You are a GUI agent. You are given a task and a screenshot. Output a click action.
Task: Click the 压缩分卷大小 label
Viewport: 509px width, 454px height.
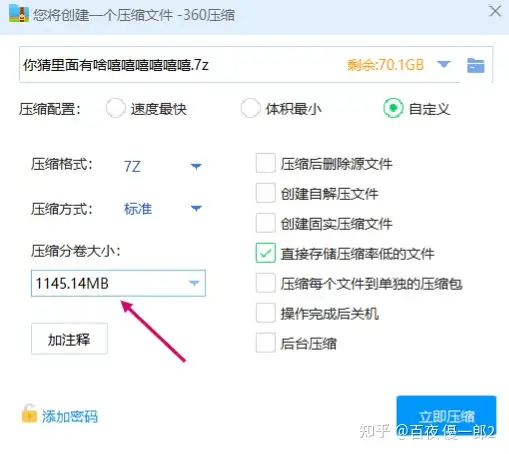tap(76, 251)
